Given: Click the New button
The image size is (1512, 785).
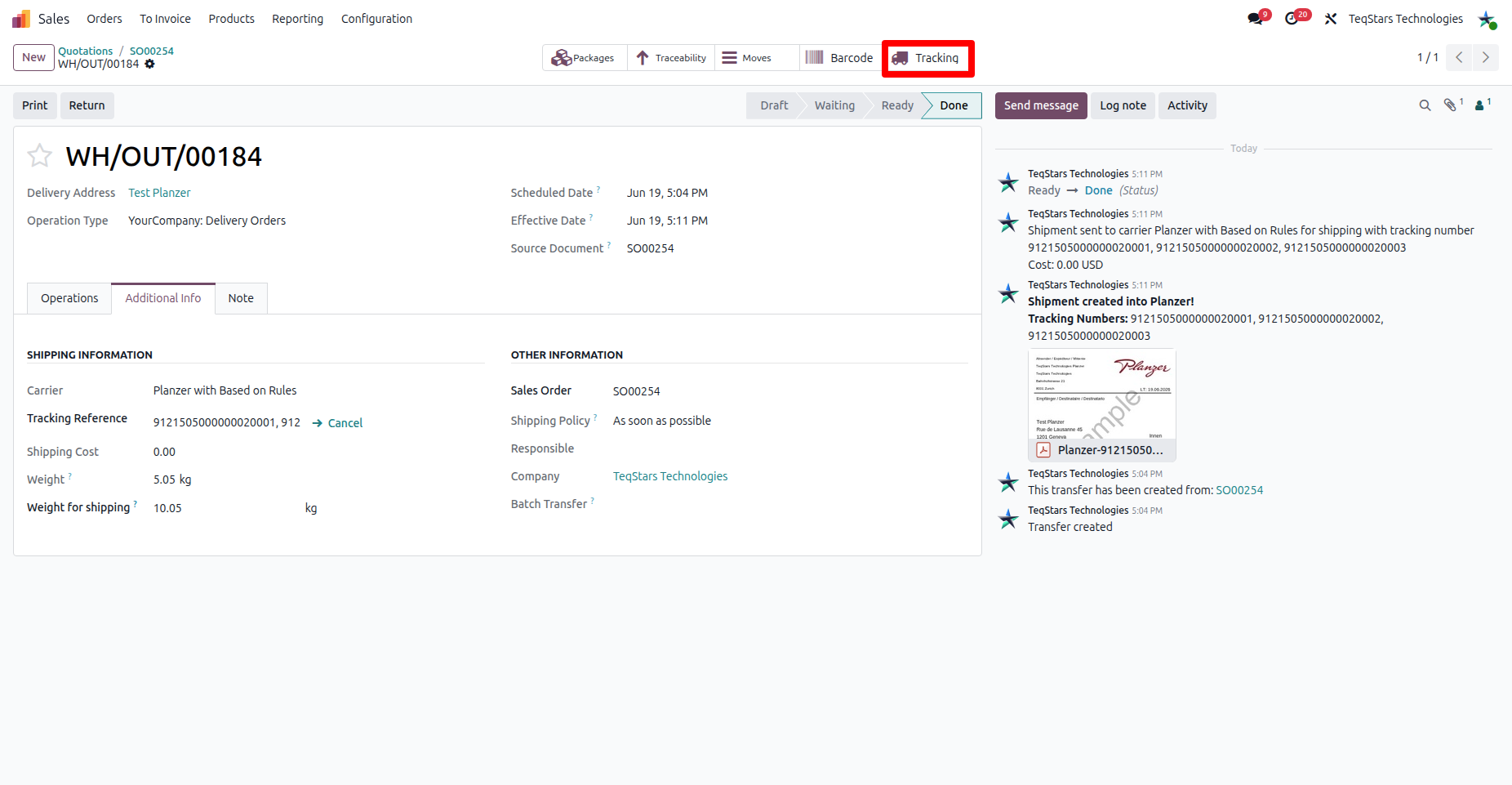Looking at the screenshot, I should [x=34, y=57].
